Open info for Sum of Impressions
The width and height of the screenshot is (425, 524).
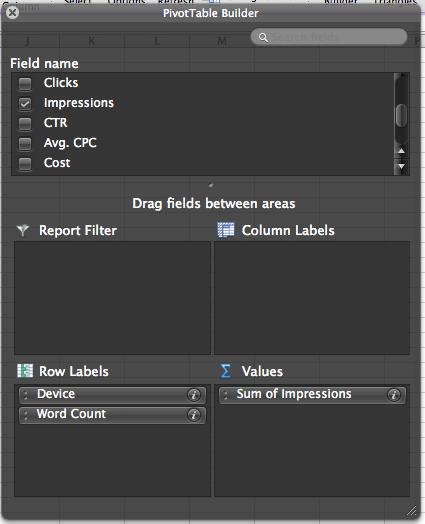pos(394,395)
